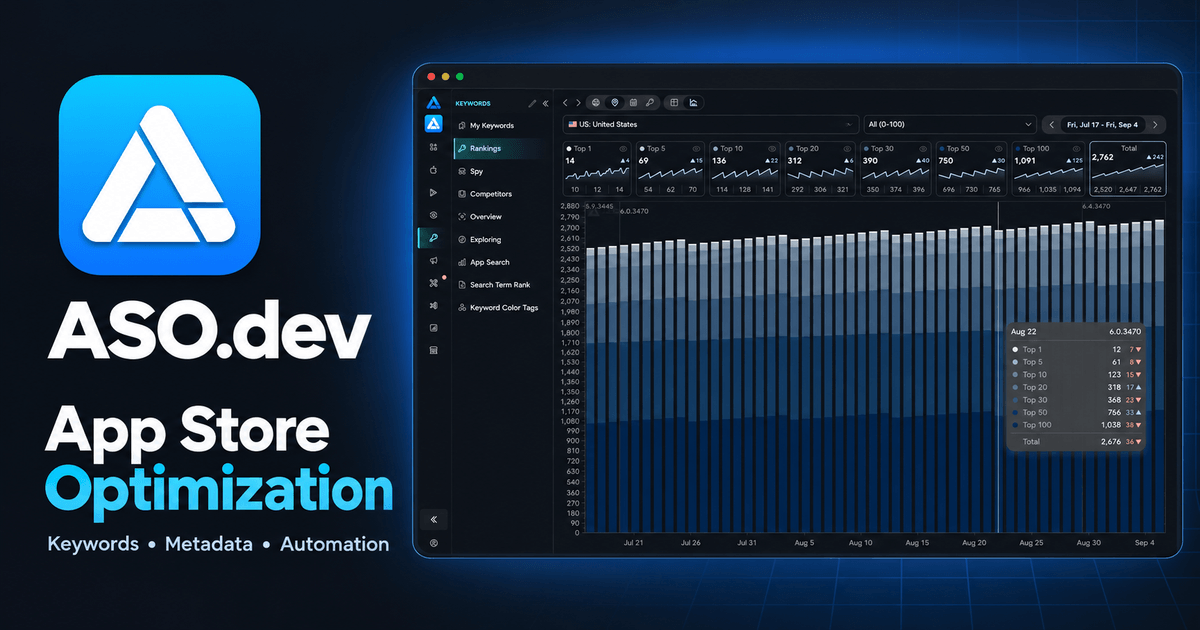
Task: Toggle visibility eye on the Top 1 card
Action: [624, 148]
